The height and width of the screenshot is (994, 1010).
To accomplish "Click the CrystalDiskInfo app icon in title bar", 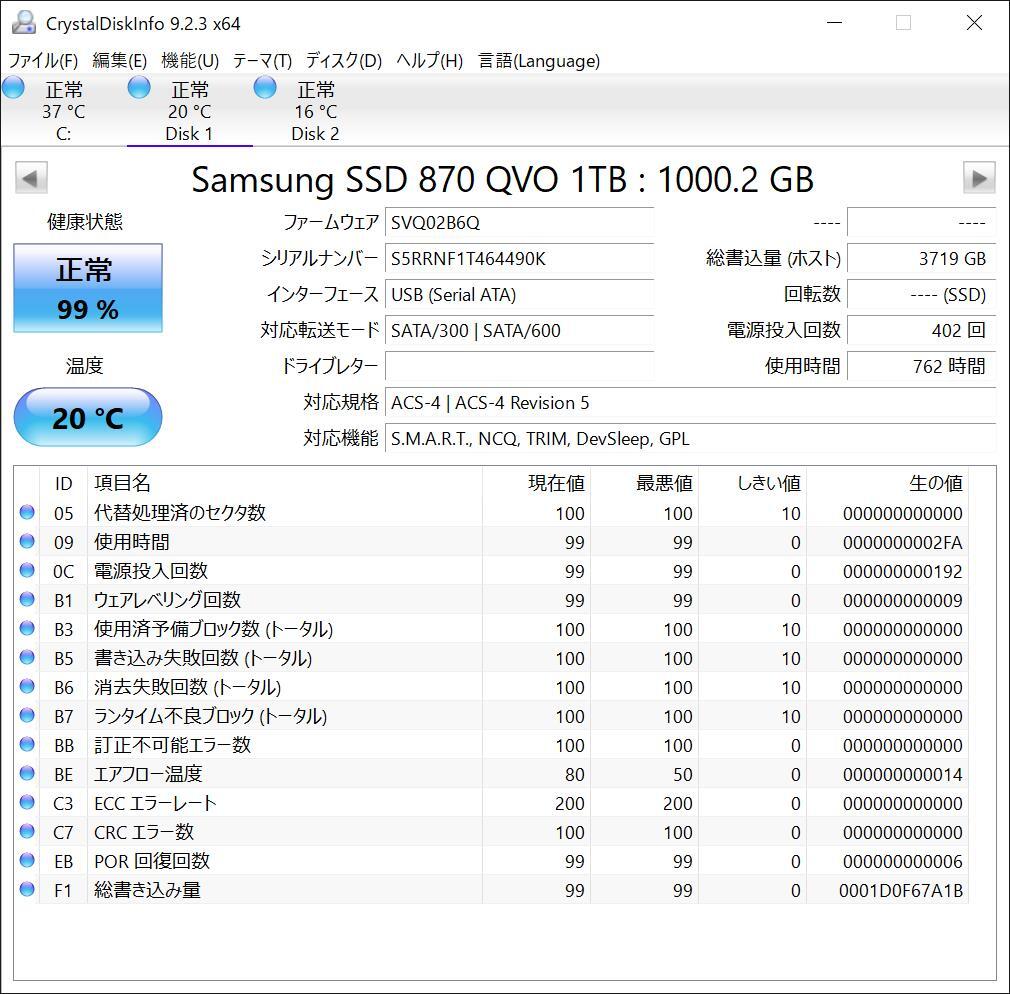I will [x=23, y=23].
